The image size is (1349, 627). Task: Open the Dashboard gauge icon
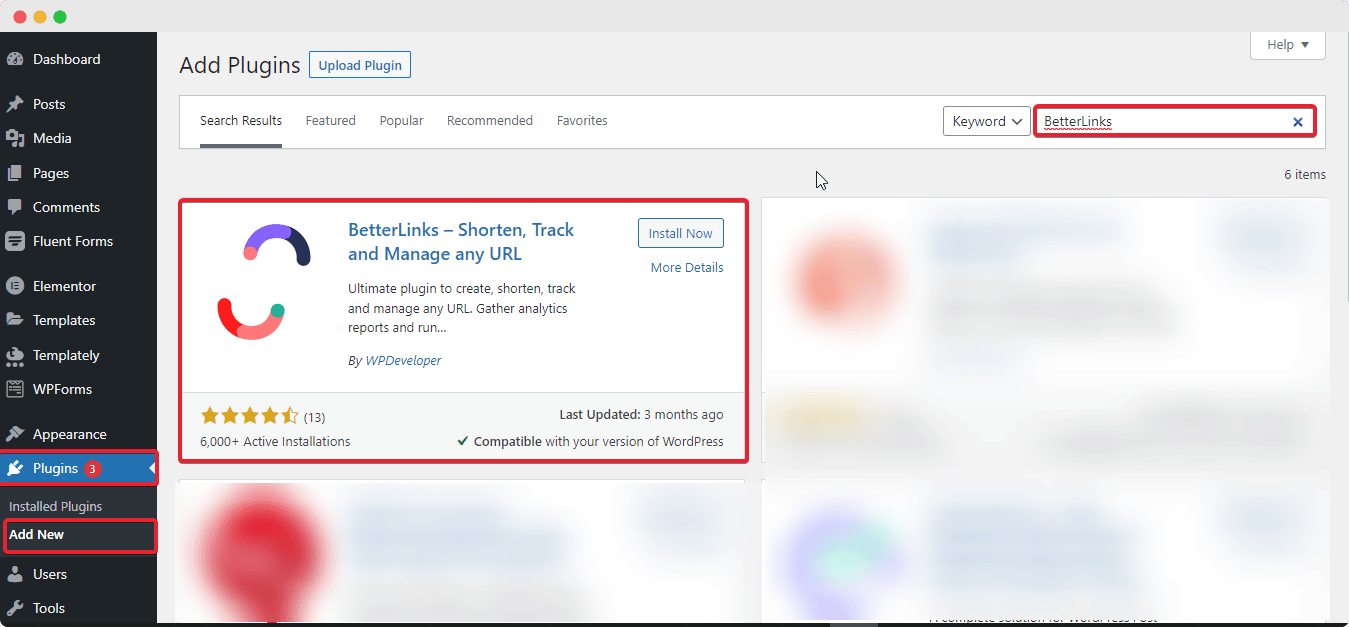pos(15,59)
